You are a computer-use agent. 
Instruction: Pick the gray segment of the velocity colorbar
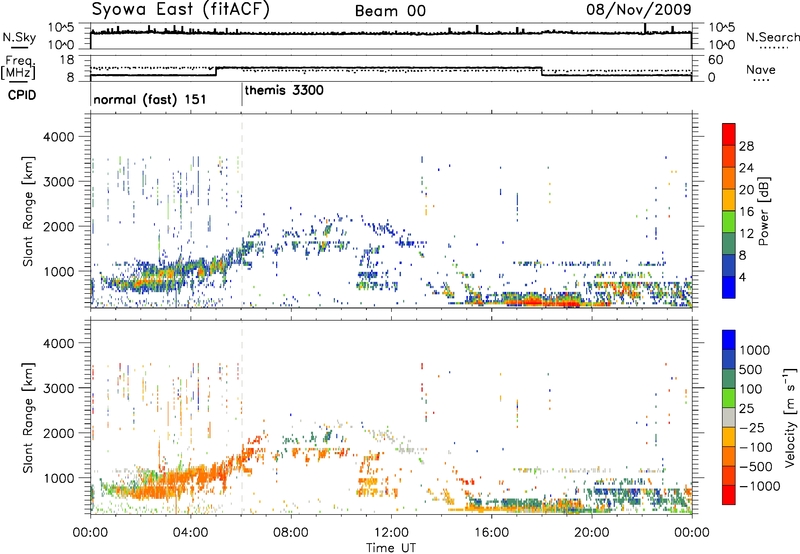pos(729,417)
